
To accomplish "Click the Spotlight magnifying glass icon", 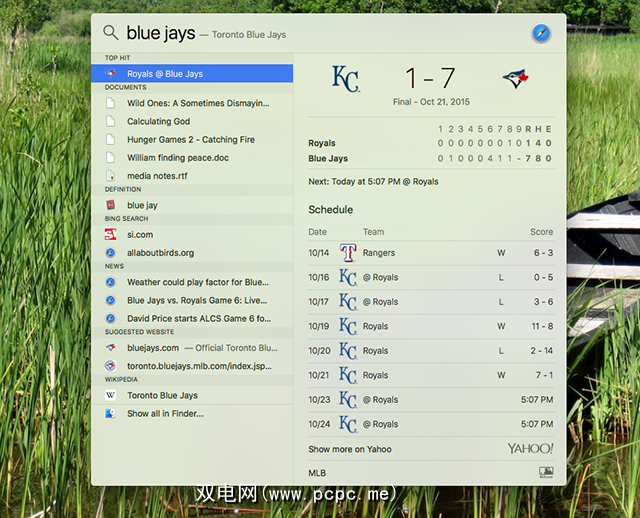I will tap(110, 34).
